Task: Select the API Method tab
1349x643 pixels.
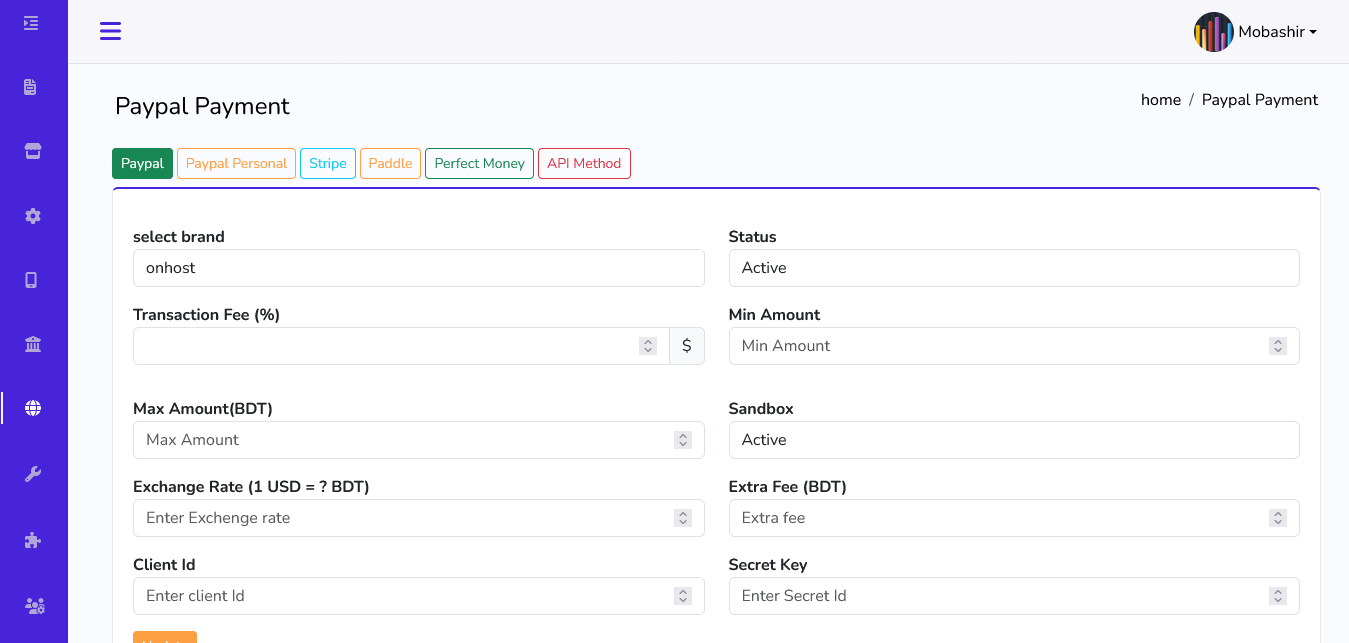Action: click(584, 163)
